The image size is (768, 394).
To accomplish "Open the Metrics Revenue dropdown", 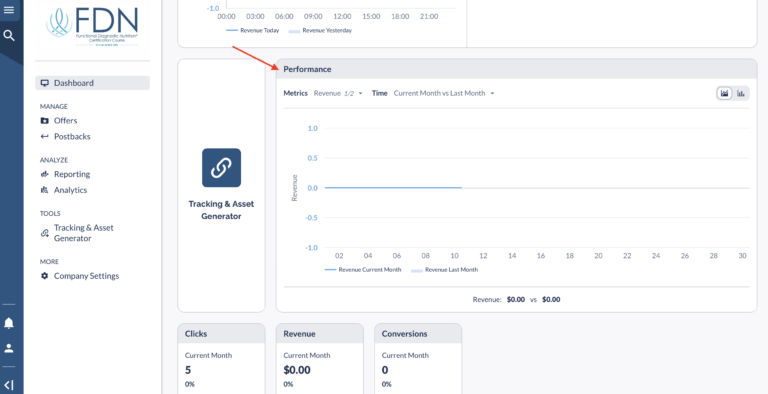I will click(338, 93).
